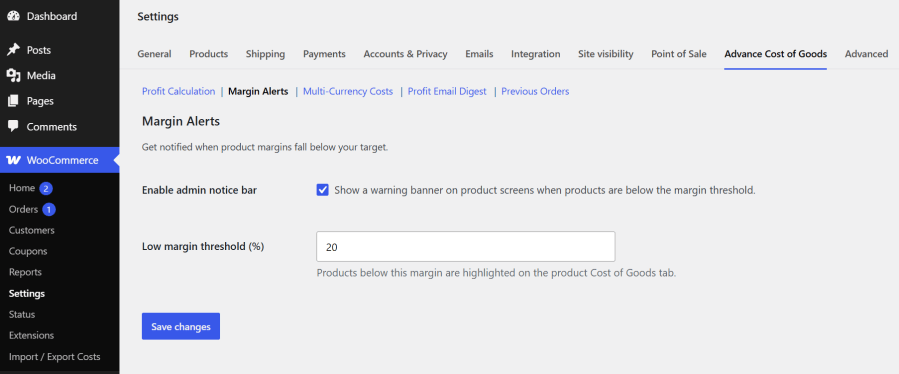Click the Margin Alerts section heading
The height and width of the screenshot is (374, 899).
pyautogui.click(x=181, y=122)
